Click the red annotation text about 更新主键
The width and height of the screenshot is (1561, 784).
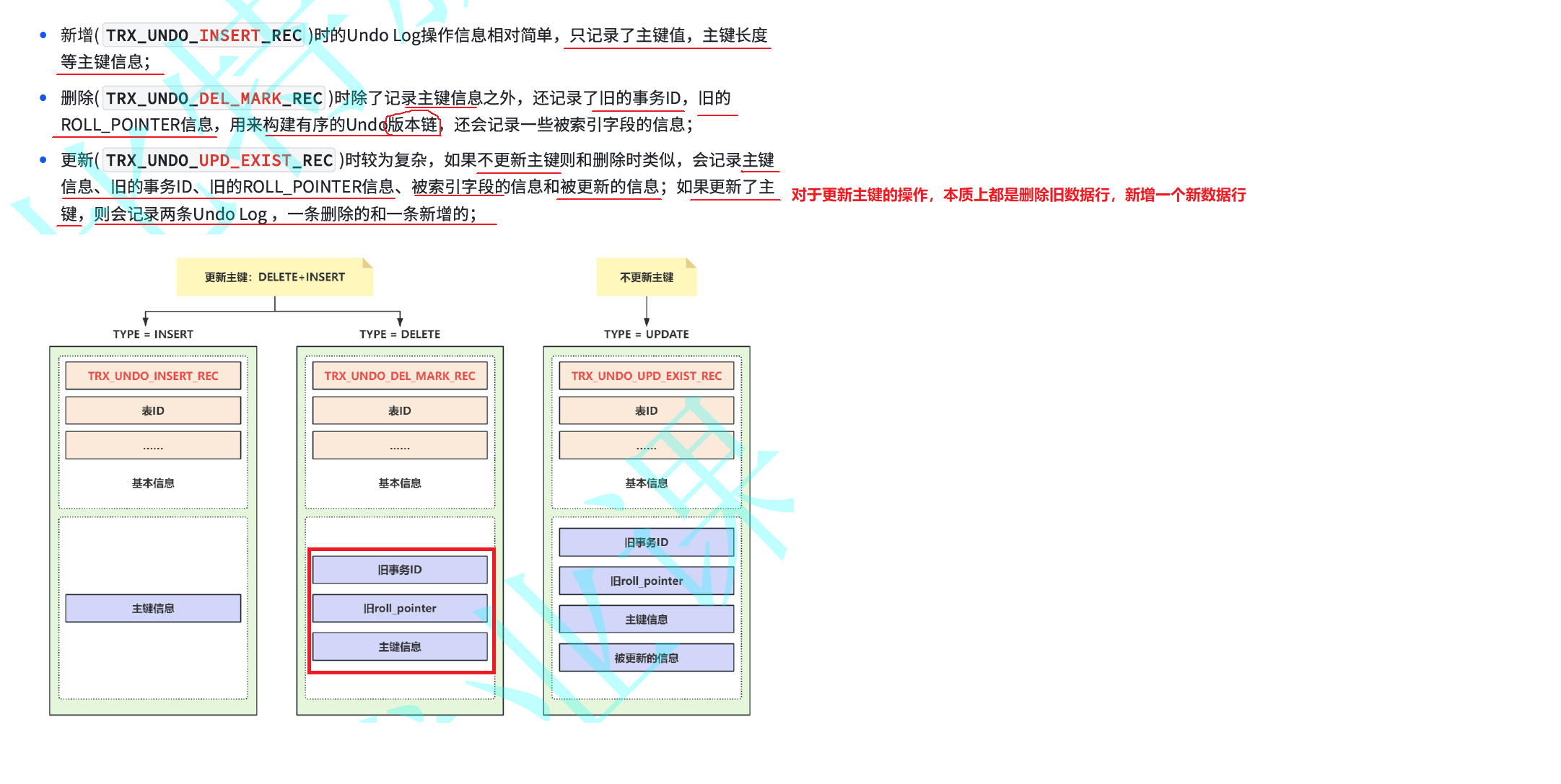point(1018,195)
